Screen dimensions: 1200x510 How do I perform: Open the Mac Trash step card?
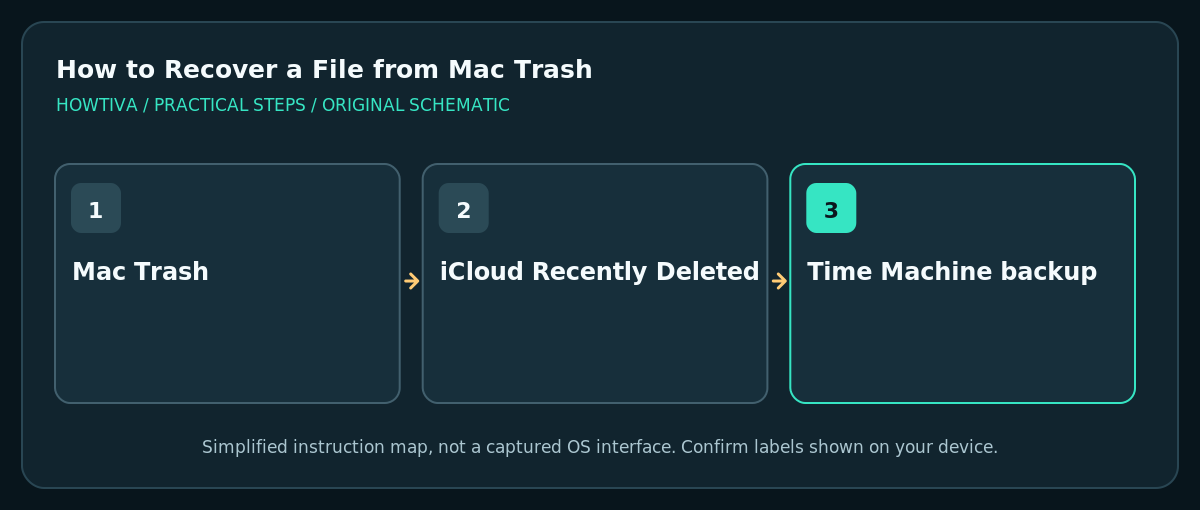pos(227,283)
